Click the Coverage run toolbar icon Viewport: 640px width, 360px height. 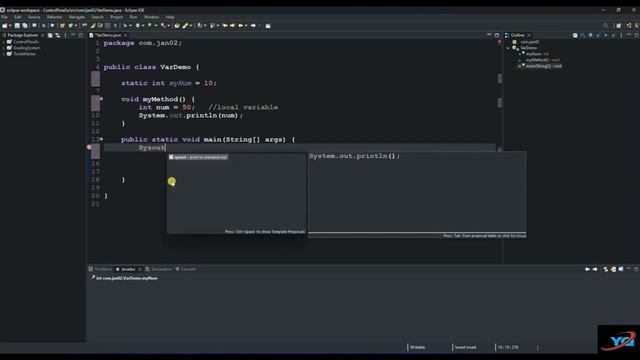click(150, 25)
